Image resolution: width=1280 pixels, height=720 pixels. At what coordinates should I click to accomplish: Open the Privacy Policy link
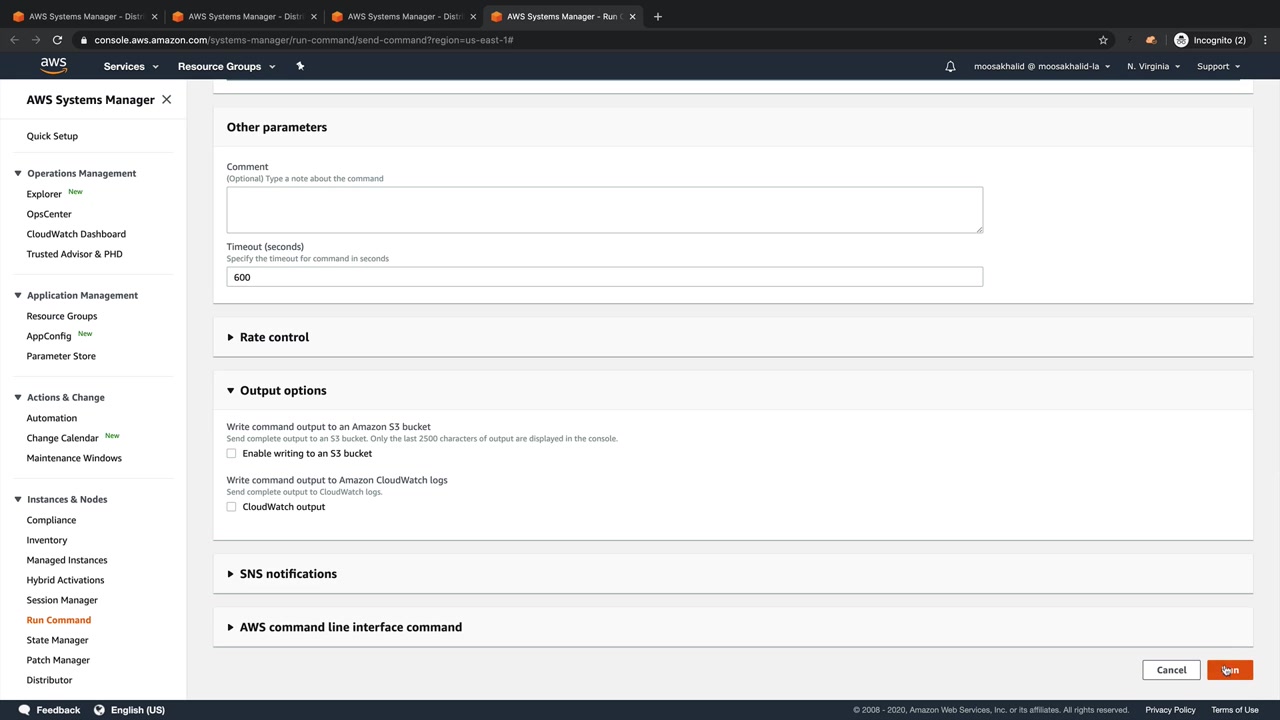[x=1170, y=710]
